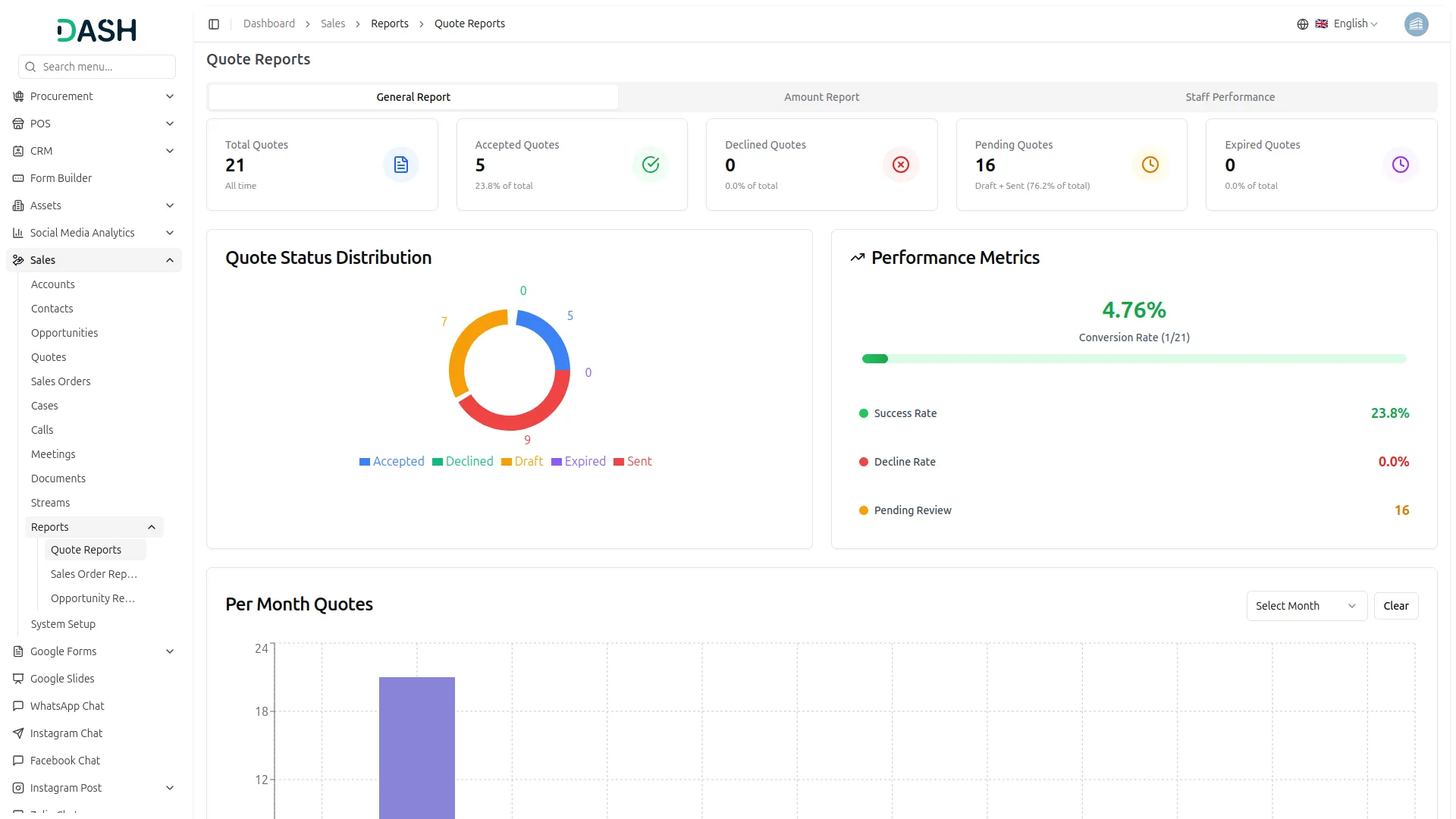1456x819 pixels.
Task: Toggle Sent legend in status chart
Action: click(632, 462)
